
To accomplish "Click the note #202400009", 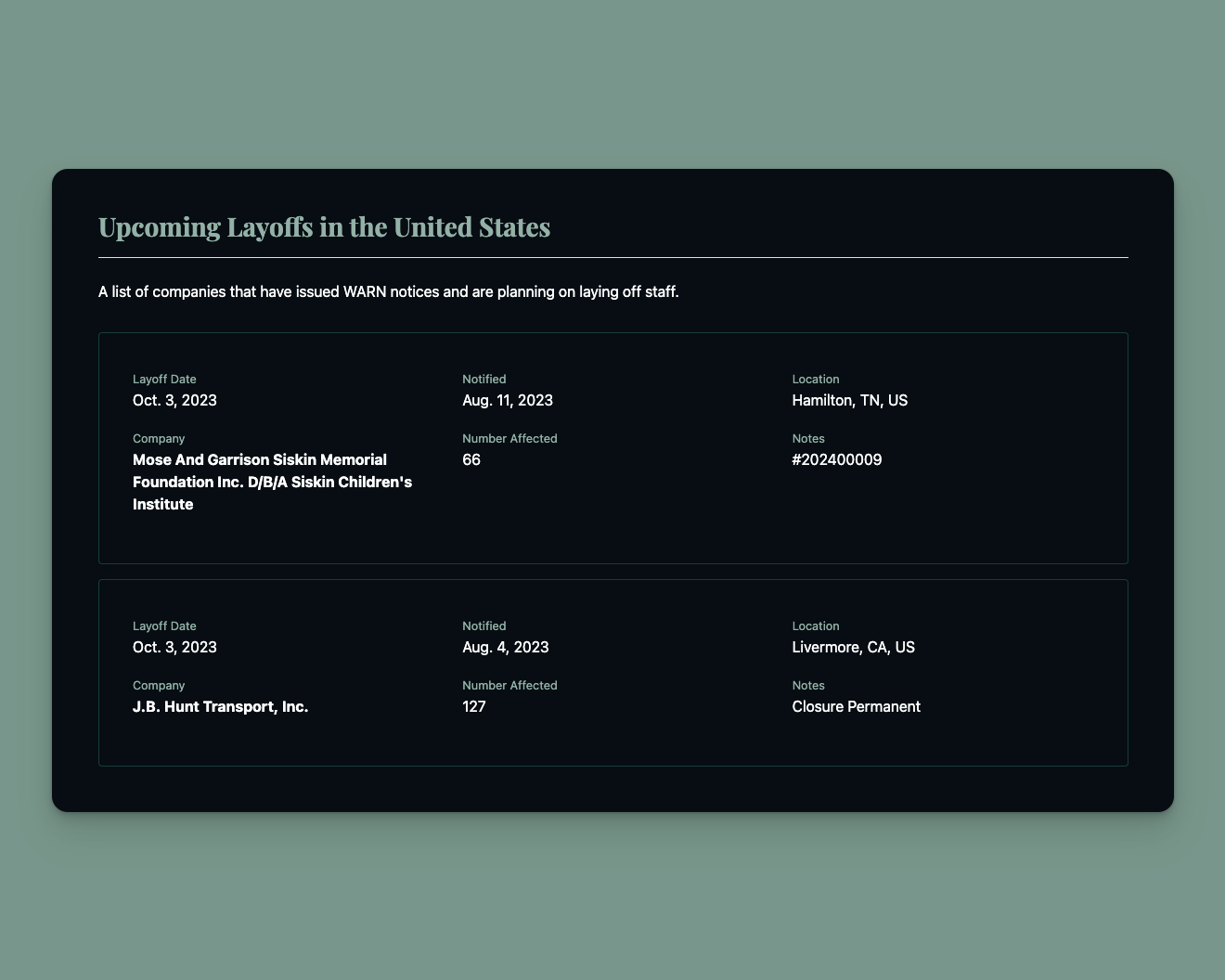I will pos(837,459).
